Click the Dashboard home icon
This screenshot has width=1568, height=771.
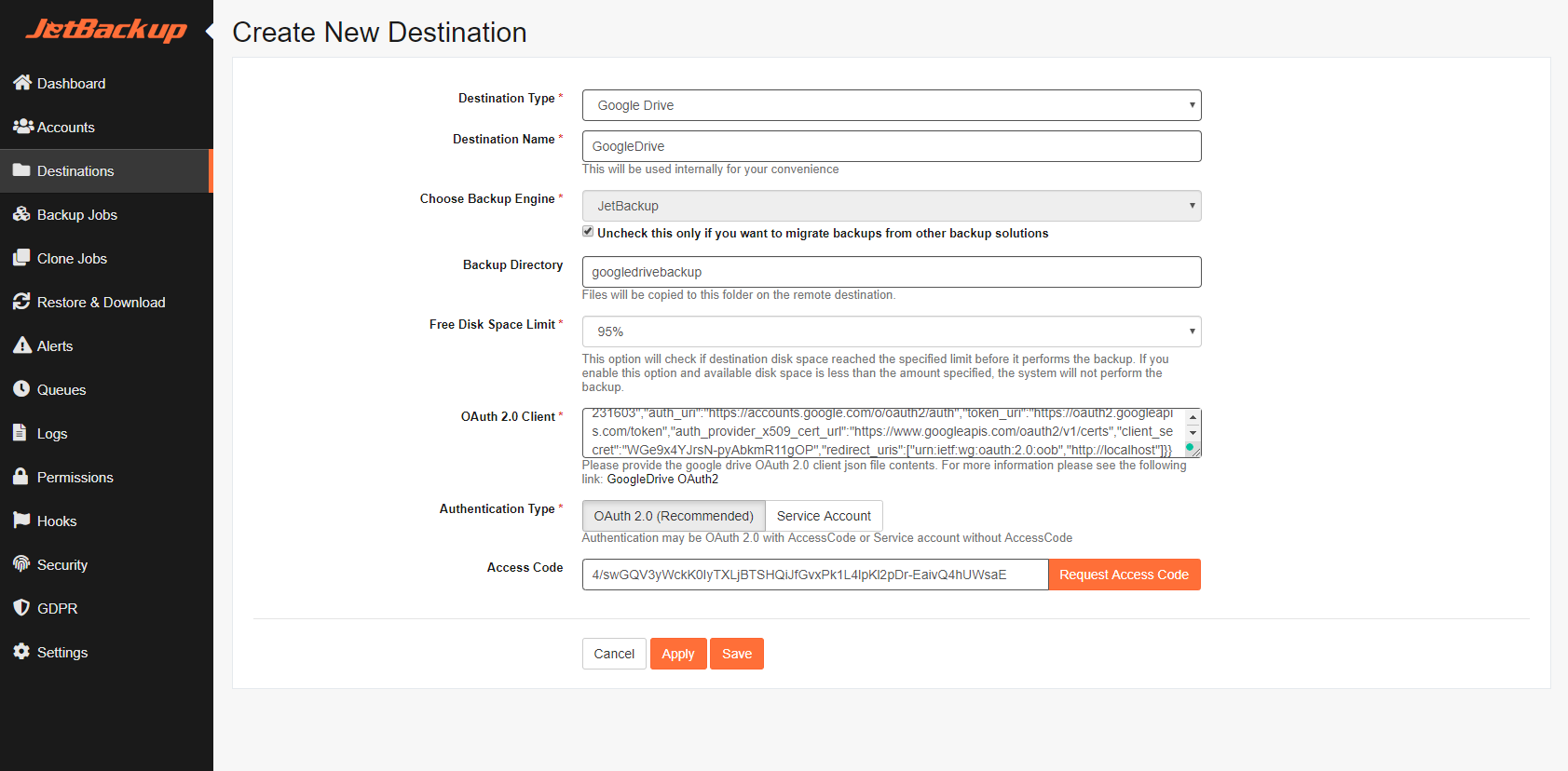(x=22, y=83)
